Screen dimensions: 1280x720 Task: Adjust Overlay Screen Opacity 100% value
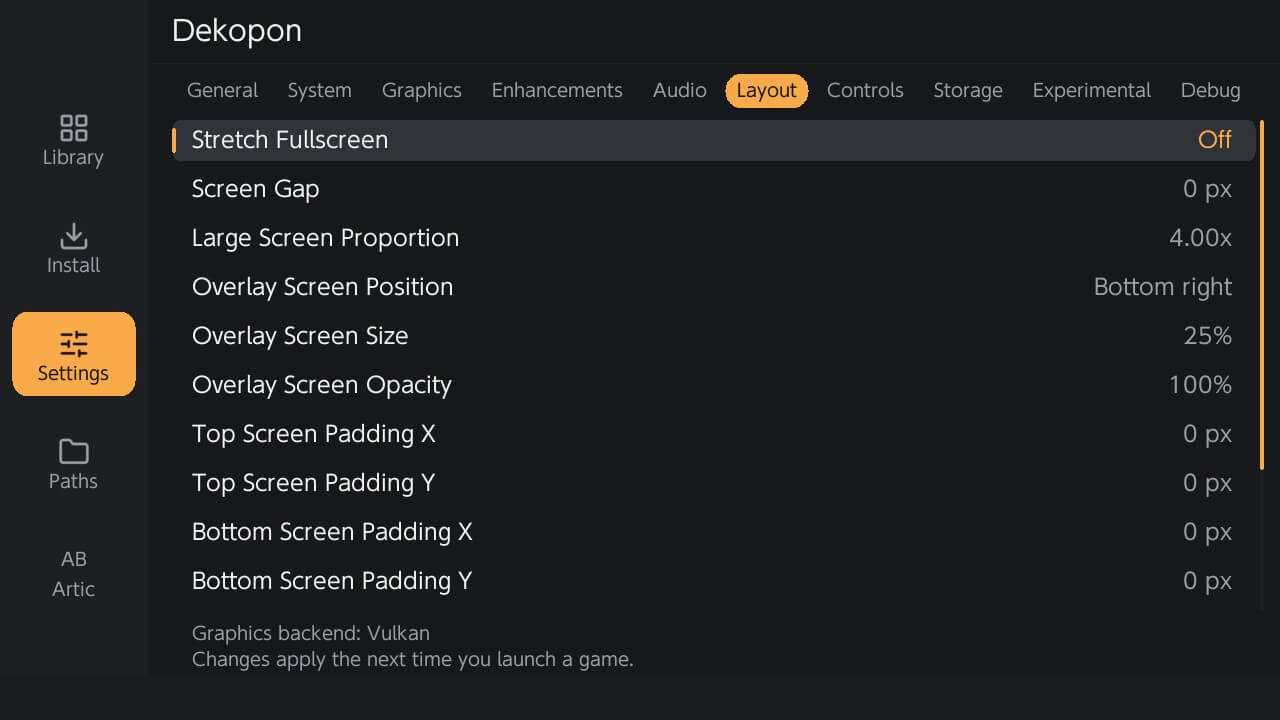[1200, 385]
